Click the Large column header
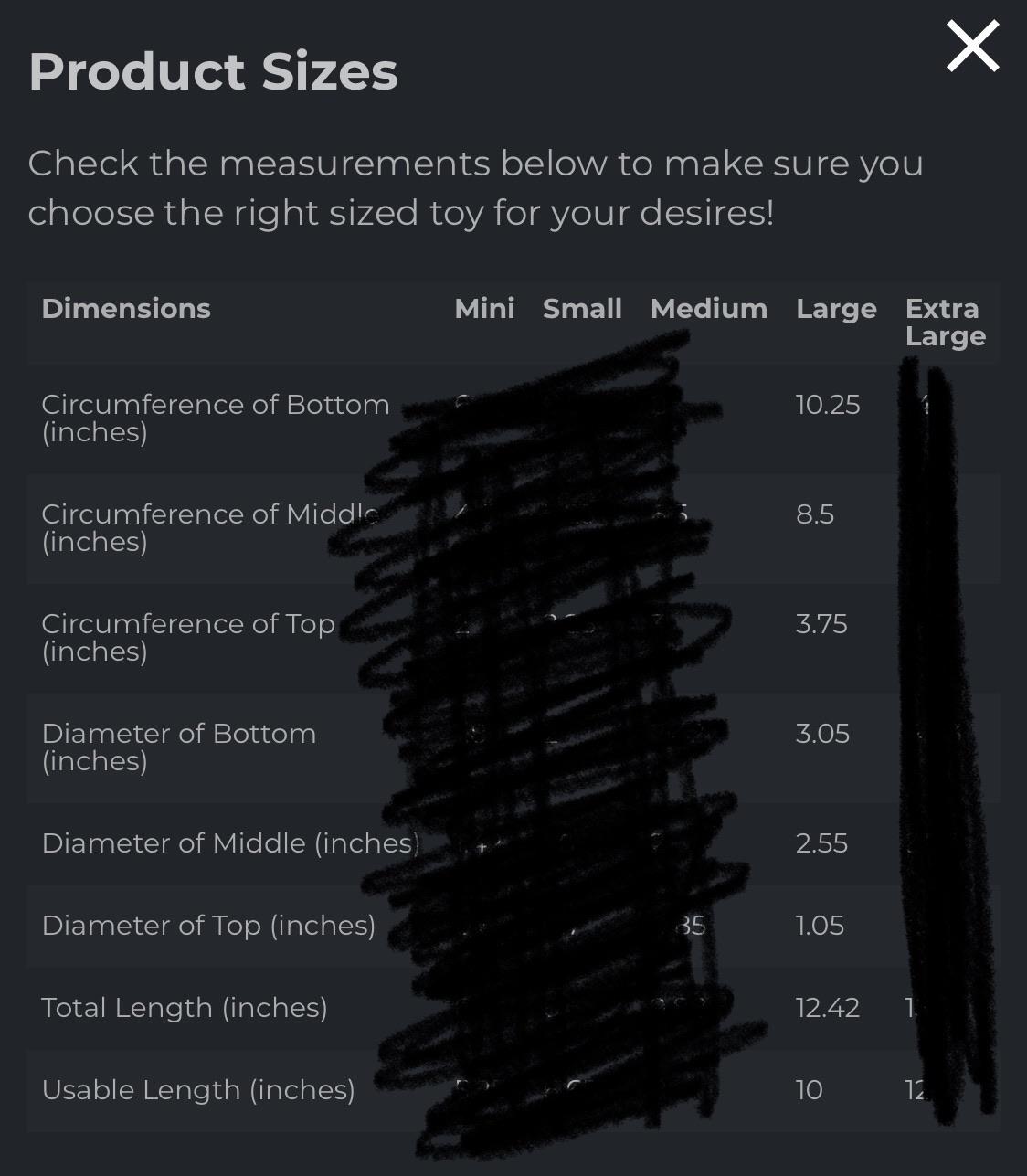The height and width of the screenshot is (1176, 1027). coord(836,309)
